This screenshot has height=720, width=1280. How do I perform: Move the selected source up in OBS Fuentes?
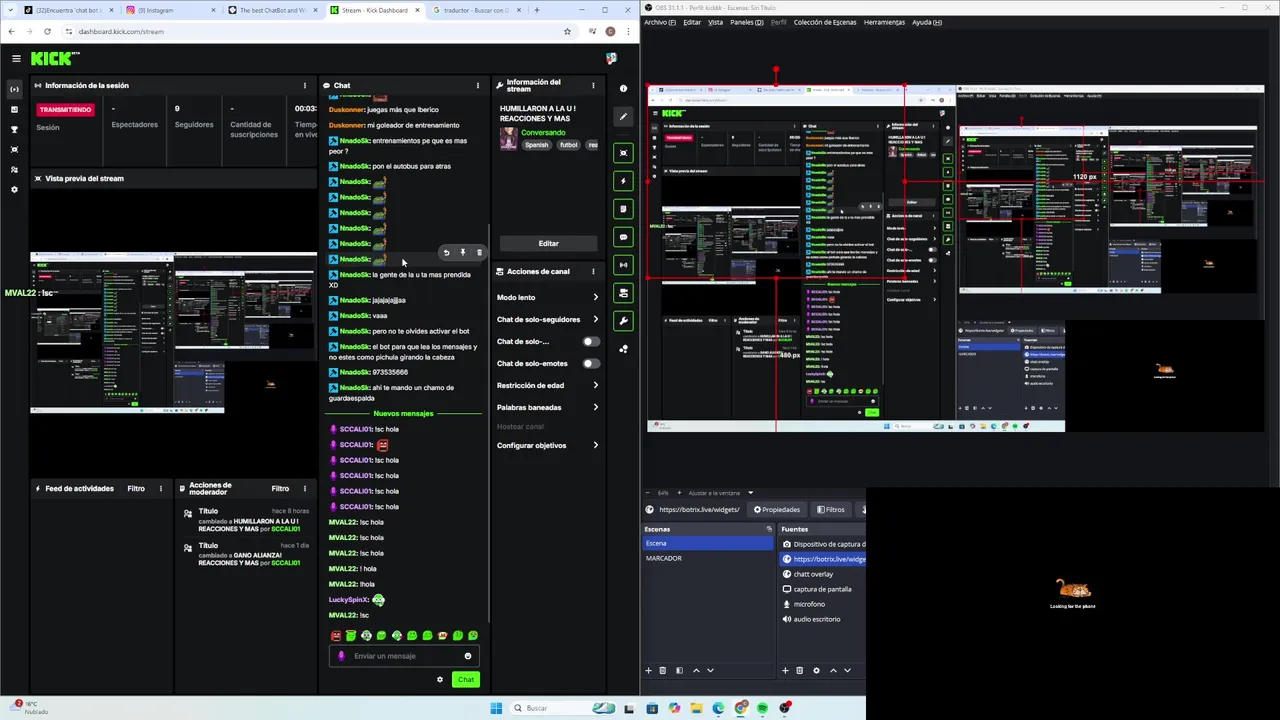pyautogui.click(x=833, y=670)
